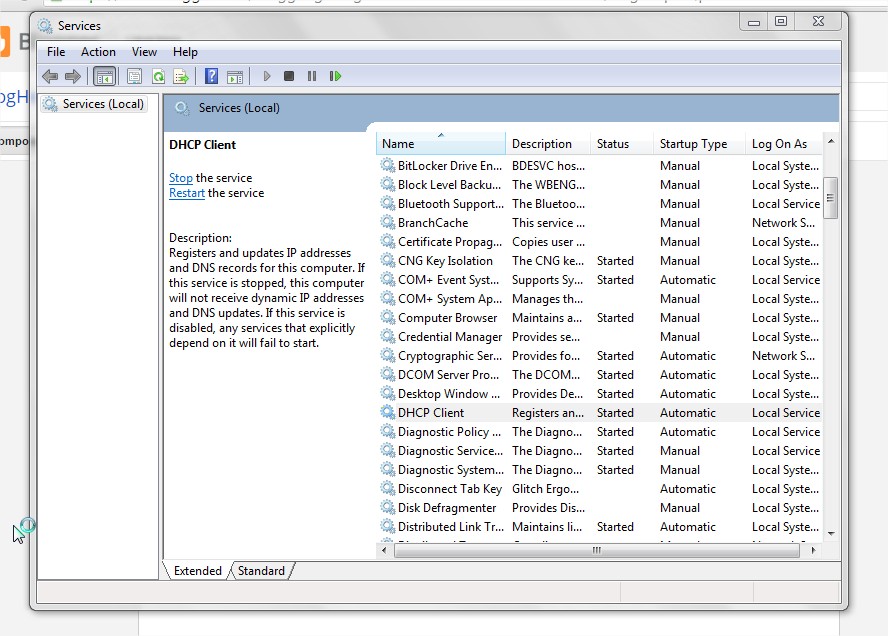
Task: Select the Bluetooth Support service row
Action: (600, 204)
